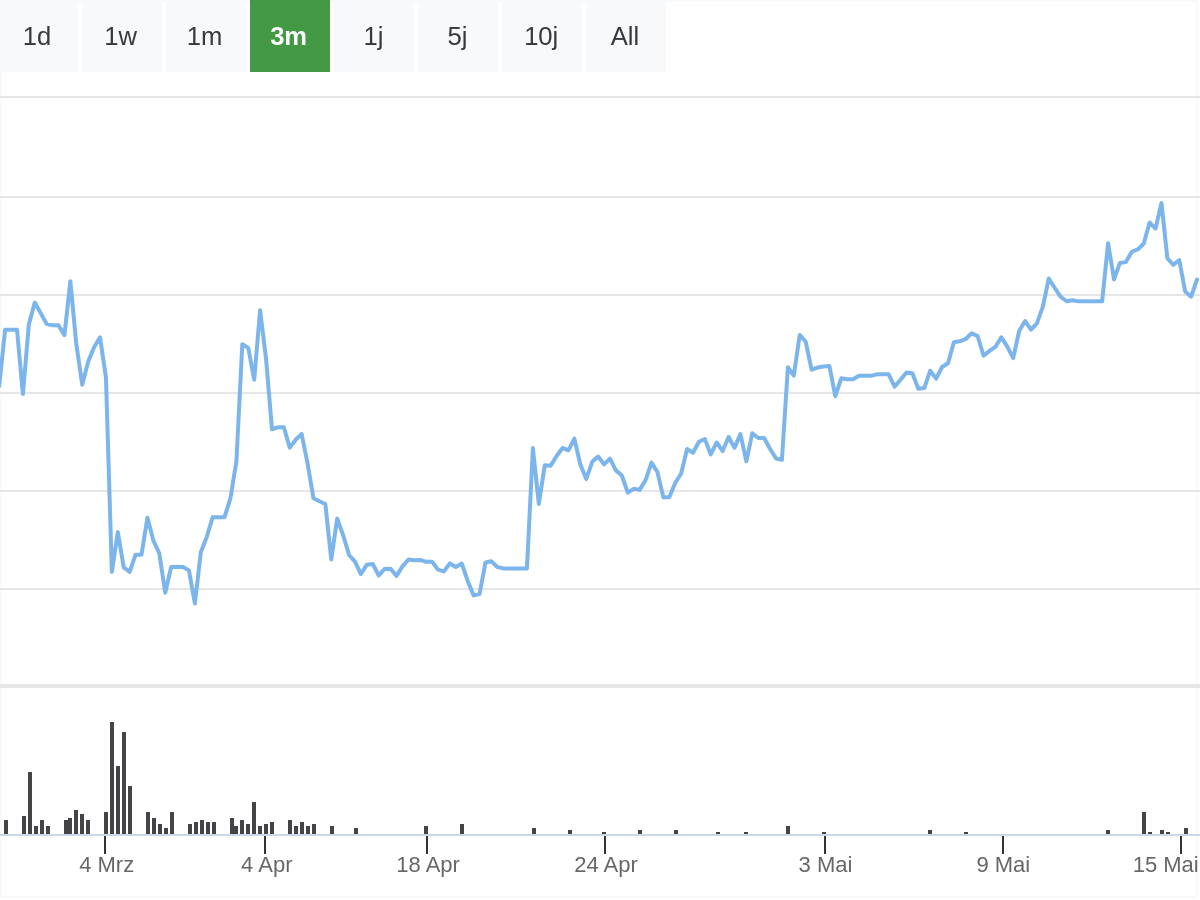
Task: Click tallest volume bar right of 9 Mai
Action: coord(1144,823)
